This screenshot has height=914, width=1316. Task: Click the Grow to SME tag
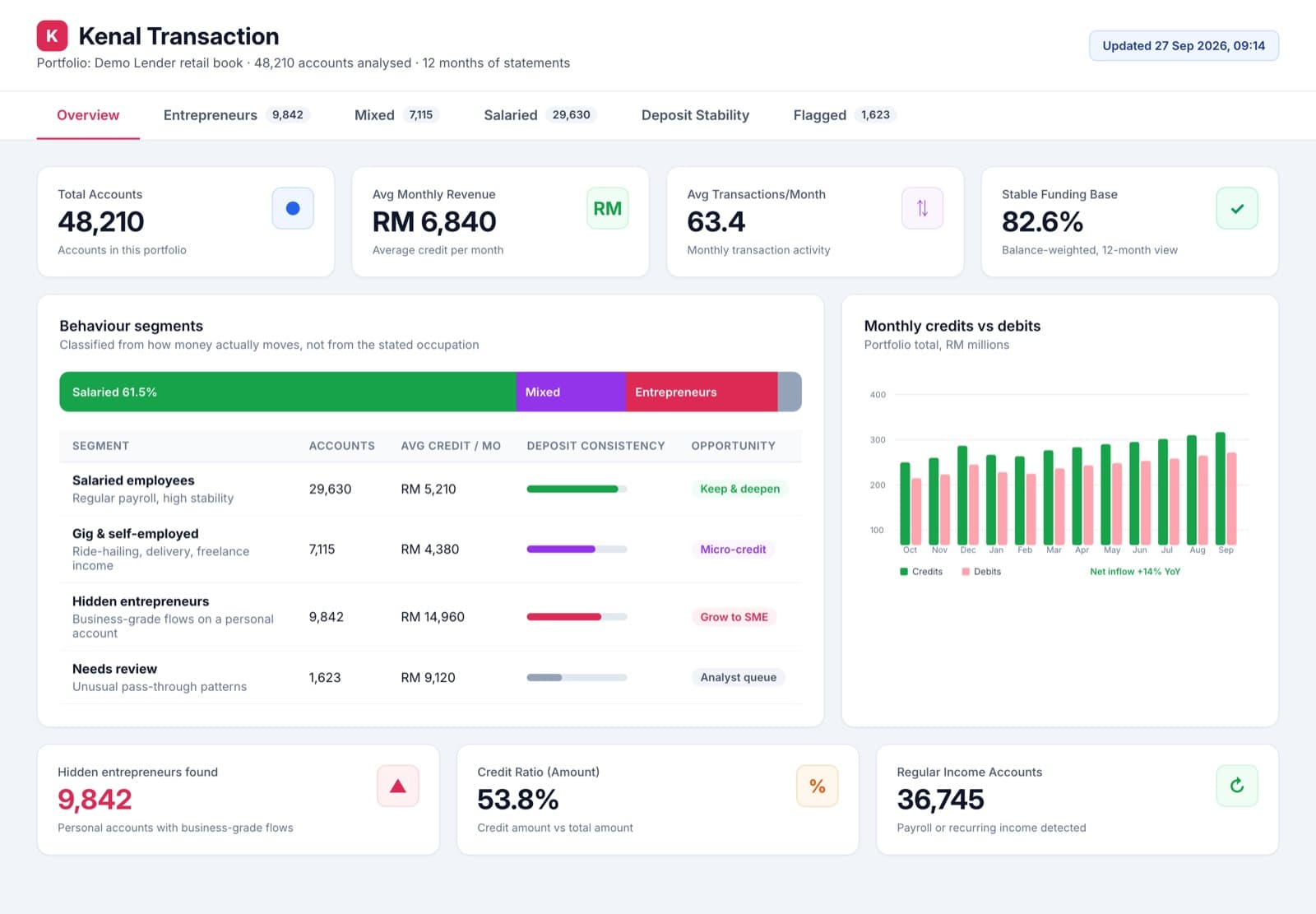pos(734,617)
